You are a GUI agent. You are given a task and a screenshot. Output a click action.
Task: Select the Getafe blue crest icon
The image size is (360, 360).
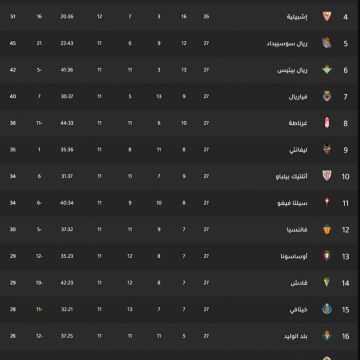tap(327, 309)
